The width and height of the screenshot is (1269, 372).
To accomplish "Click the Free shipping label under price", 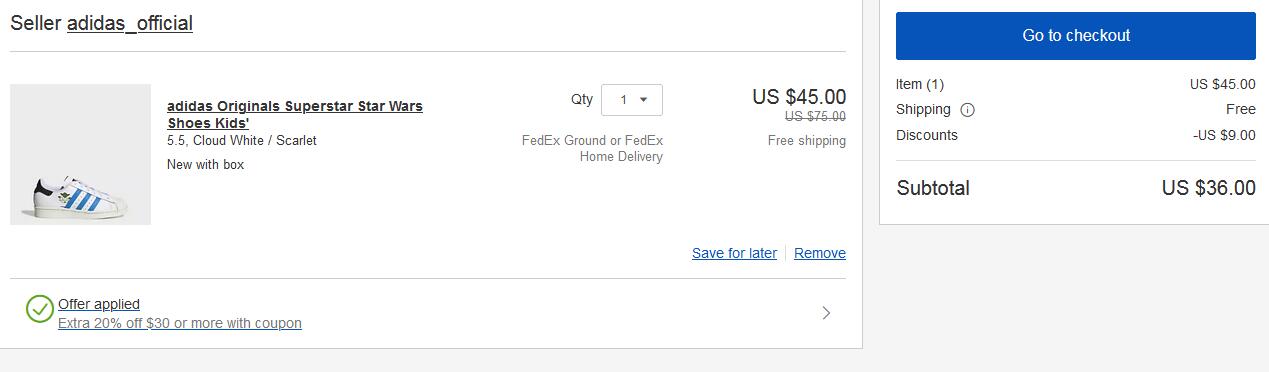I will click(x=807, y=141).
